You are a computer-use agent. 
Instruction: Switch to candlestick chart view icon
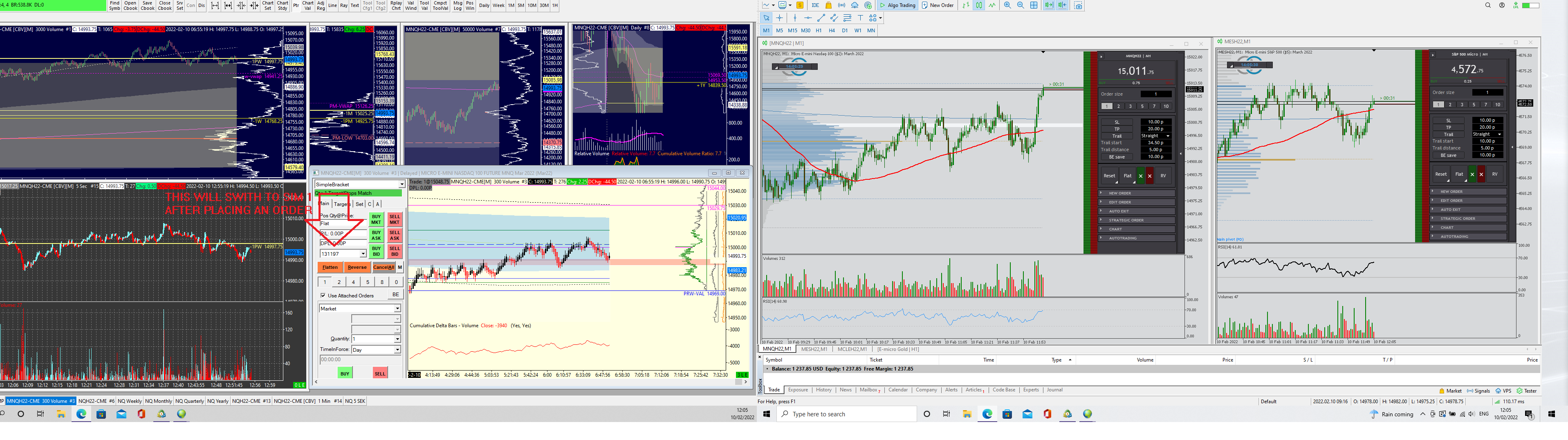click(979, 5)
